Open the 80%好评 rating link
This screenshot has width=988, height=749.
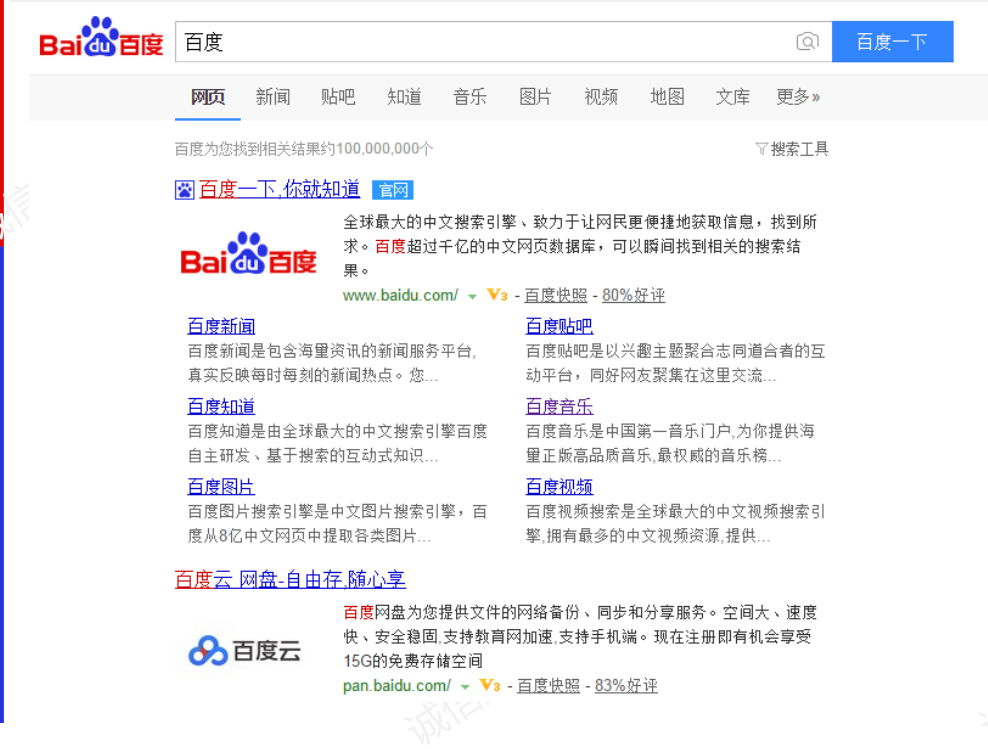click(x=633, y=295)
